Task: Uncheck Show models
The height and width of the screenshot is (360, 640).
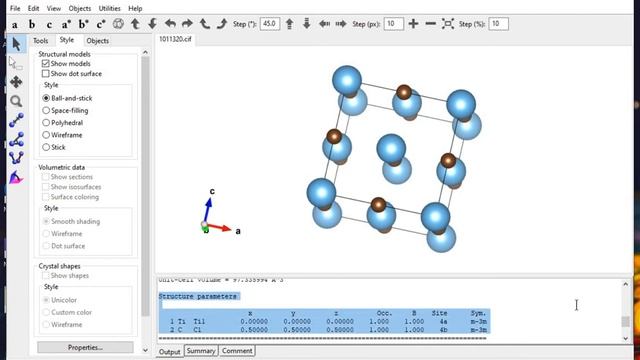Action: click(x=45, y=64)
